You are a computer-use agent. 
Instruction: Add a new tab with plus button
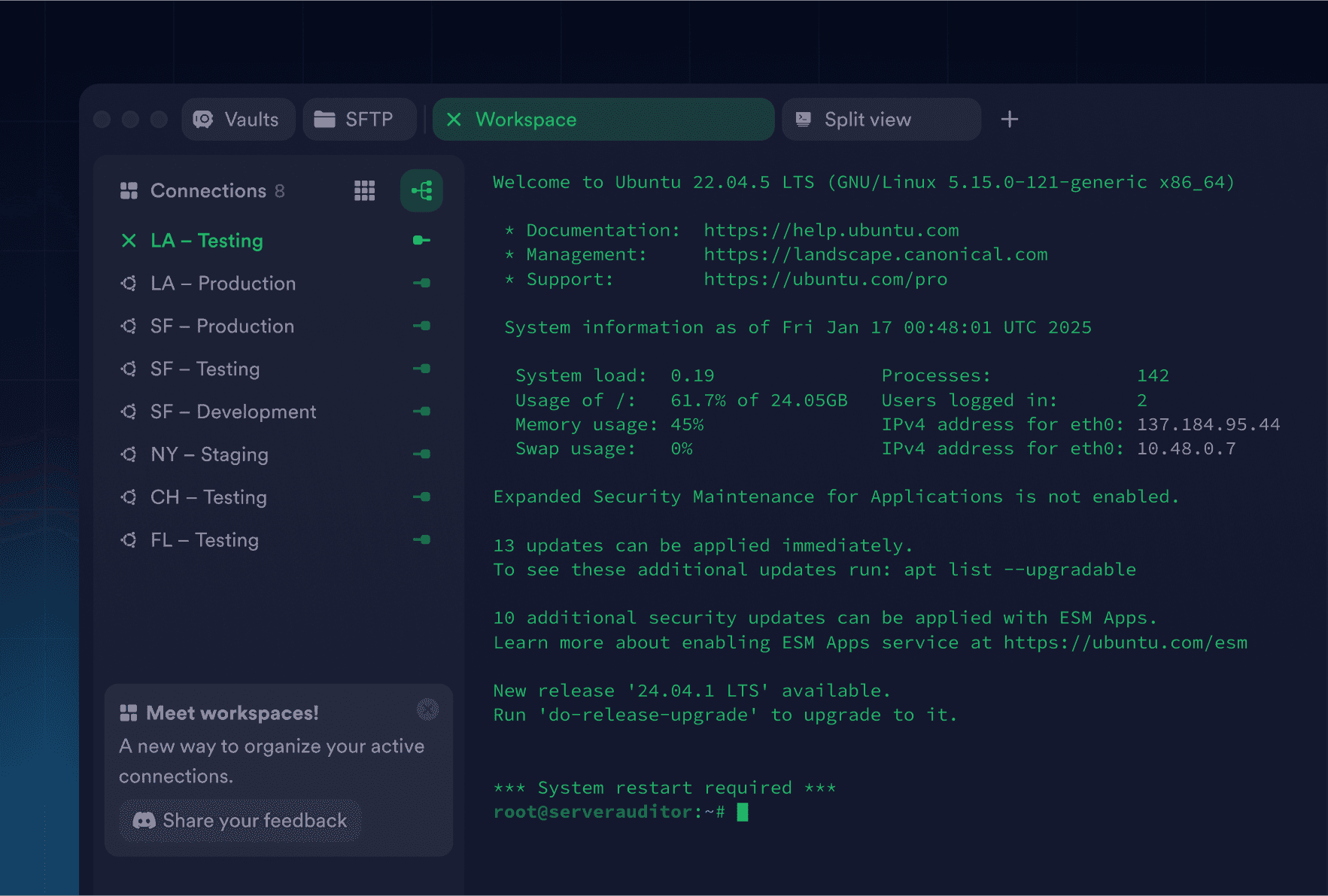[x=1010, y=119]
